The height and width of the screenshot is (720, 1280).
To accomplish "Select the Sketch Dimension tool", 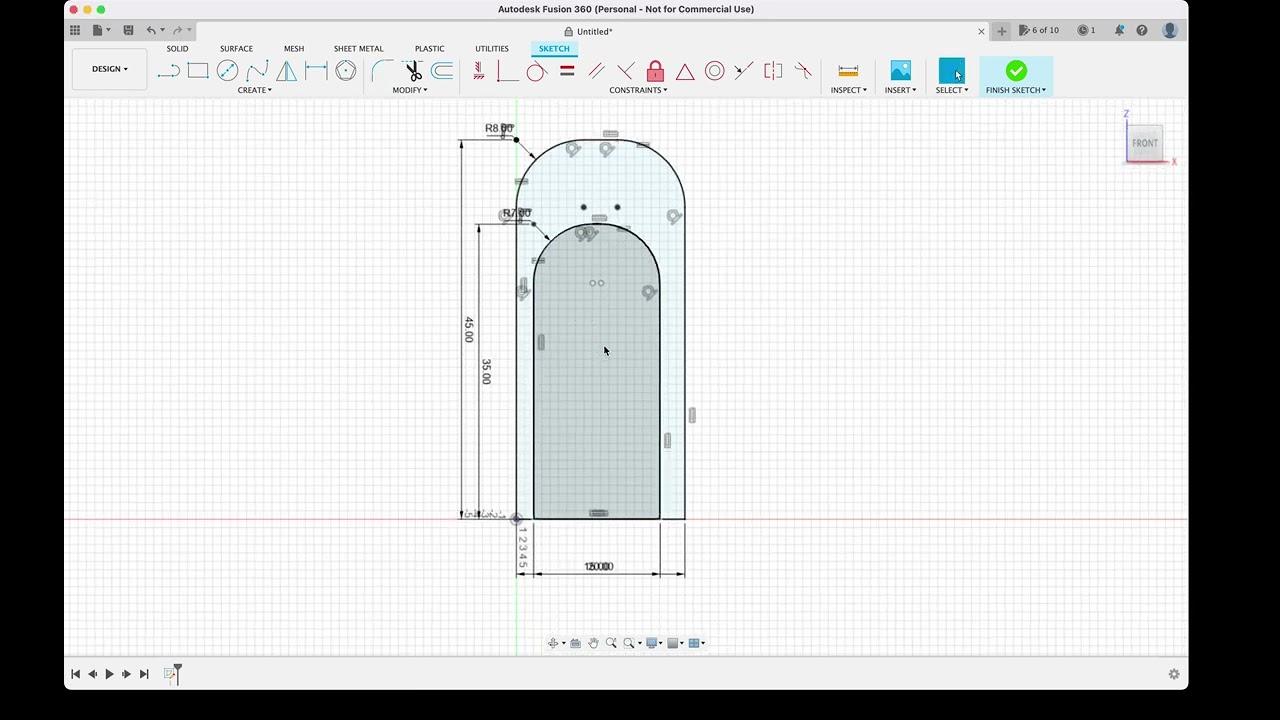I will [x=316, y=71].
